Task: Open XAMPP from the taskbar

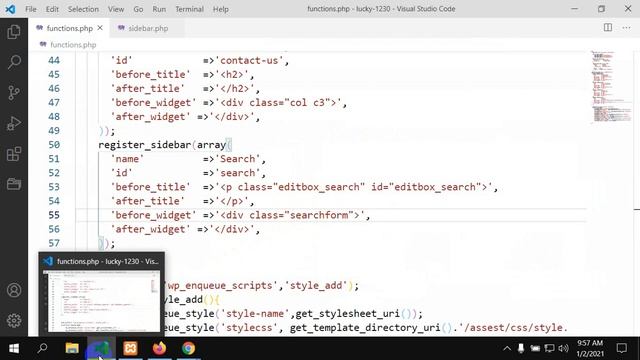Action: coord(130,348)
